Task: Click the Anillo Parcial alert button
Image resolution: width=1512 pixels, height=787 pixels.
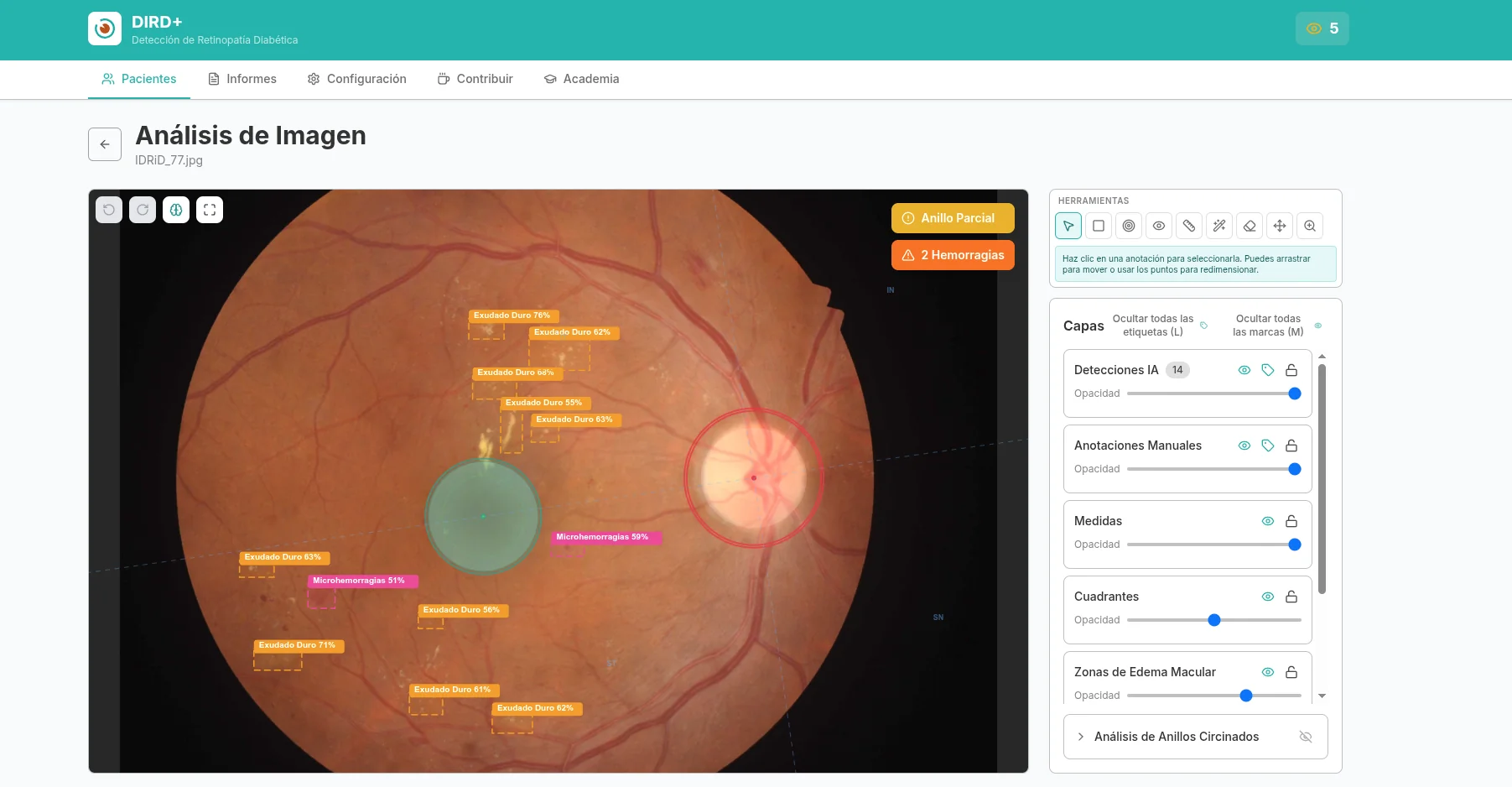Action: click(x=953, y=218)
